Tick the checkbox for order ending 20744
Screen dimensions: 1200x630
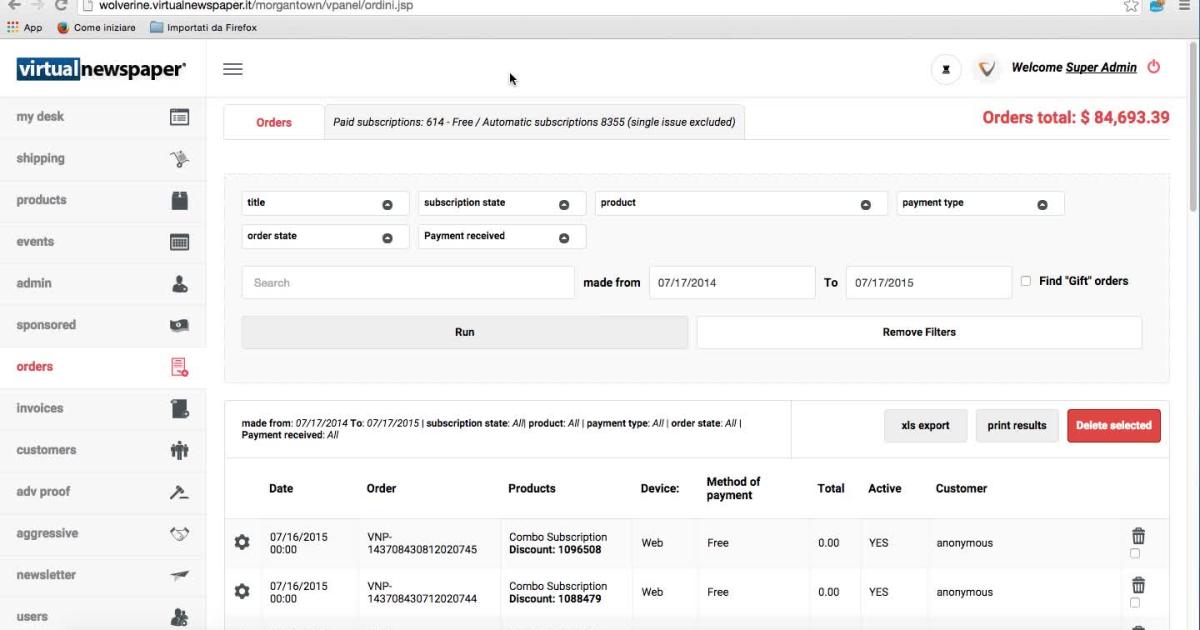[x=1134, y=602]
